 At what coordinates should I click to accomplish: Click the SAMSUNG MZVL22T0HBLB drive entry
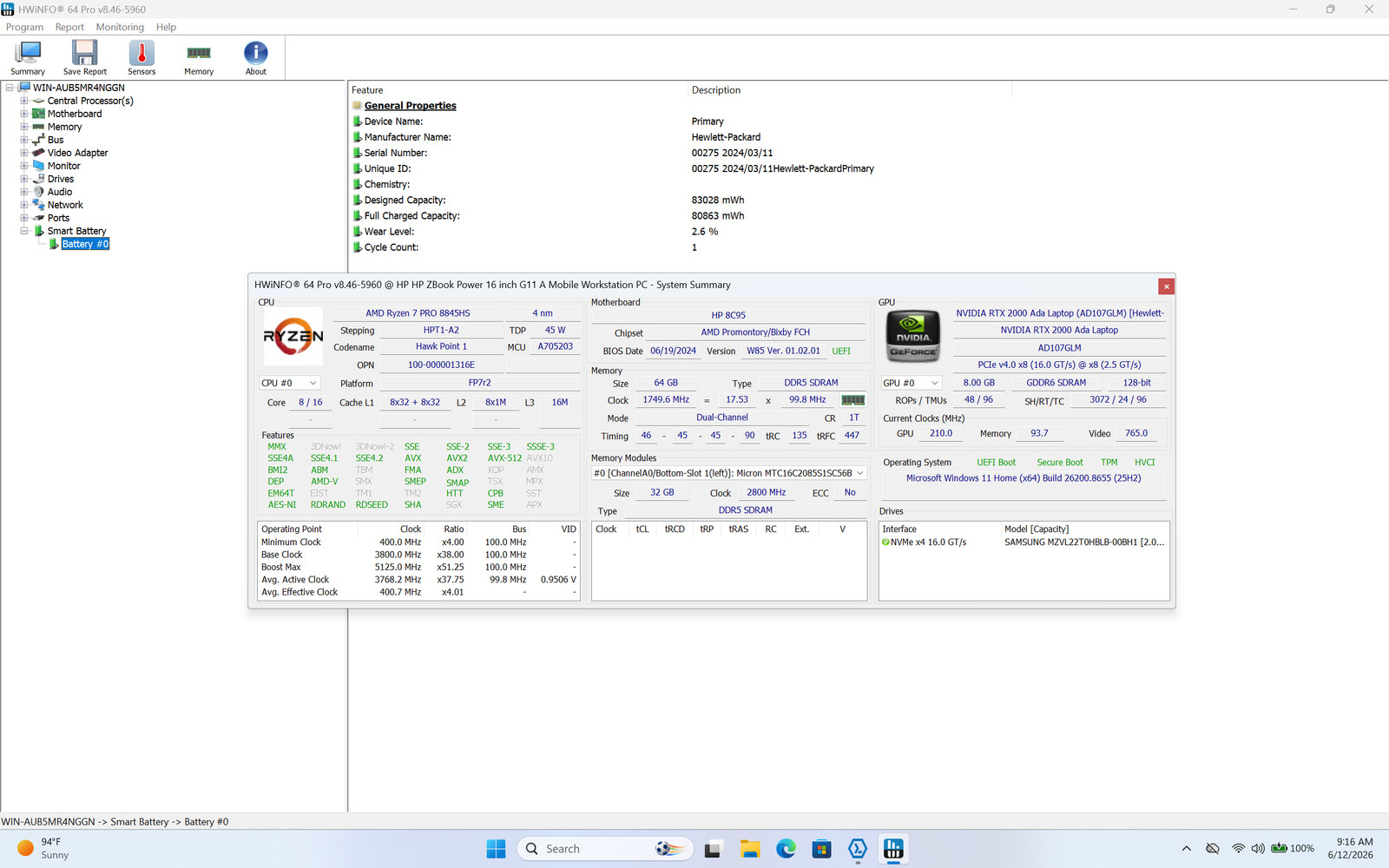coord(1084,542)
